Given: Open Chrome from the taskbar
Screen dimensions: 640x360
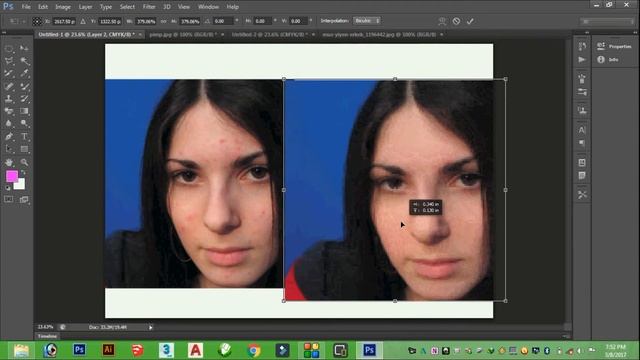Looking at the screenshot, I should click(253, 350).
